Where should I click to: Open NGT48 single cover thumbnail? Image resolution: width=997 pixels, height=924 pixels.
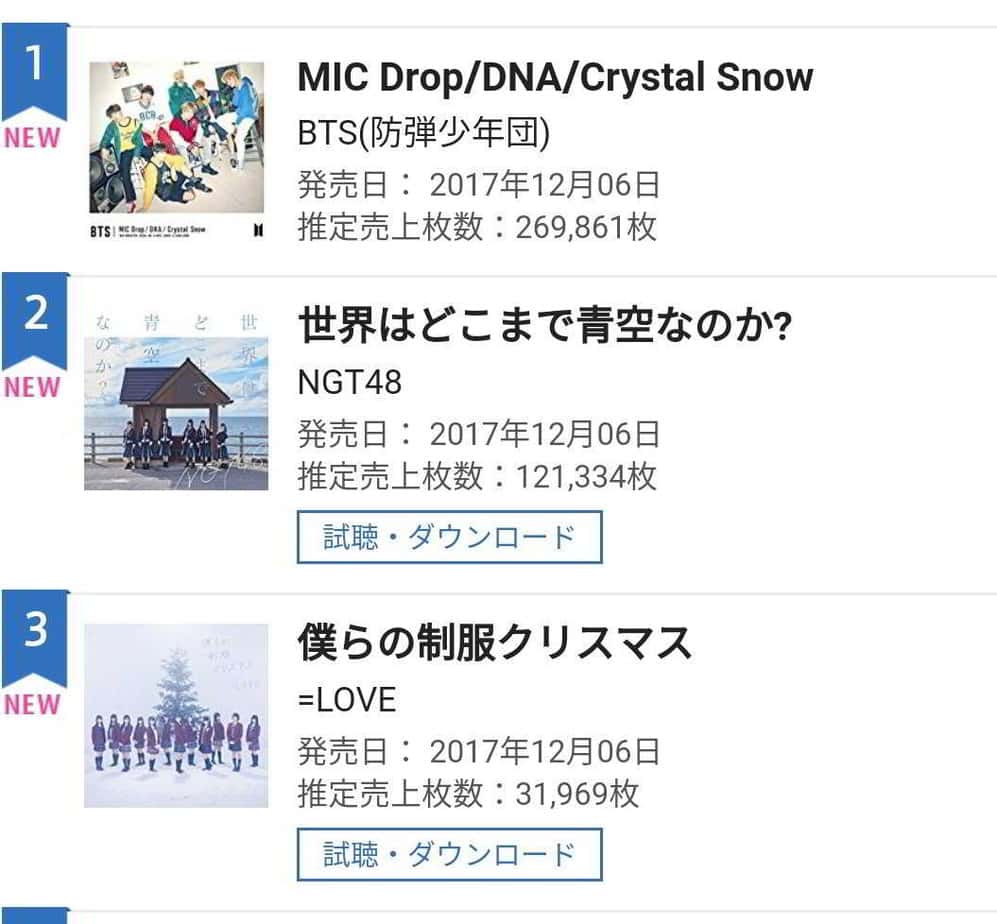(176, 399)
